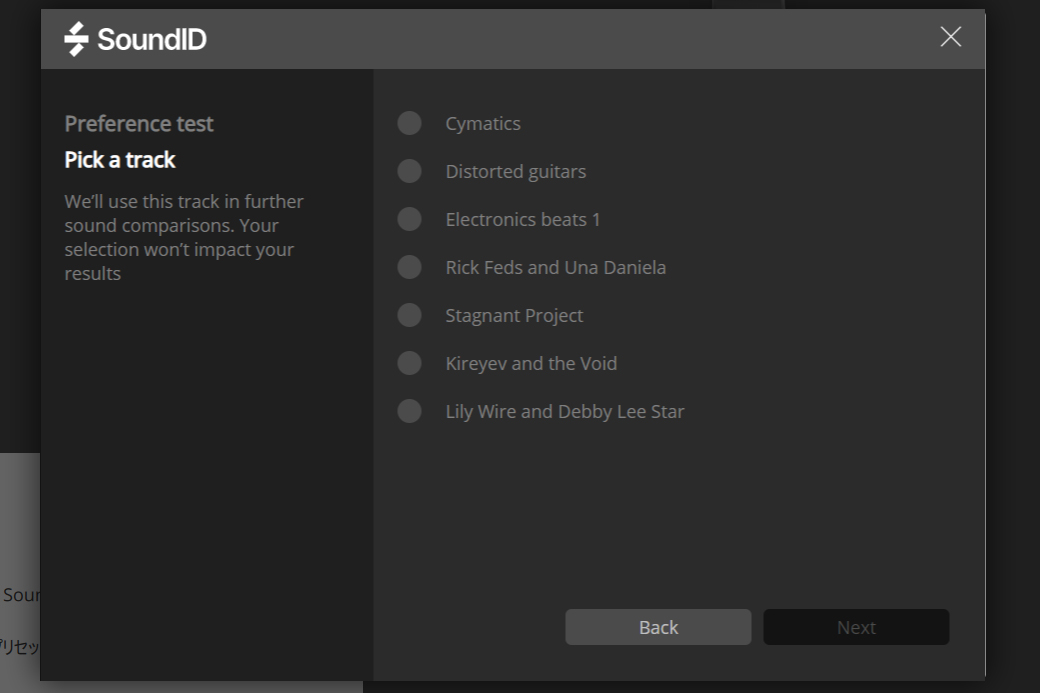Viewport: 1040px width, 693px height.
Task: Choose the Distorted guitars radio button
Action: (x=409, y=171)
